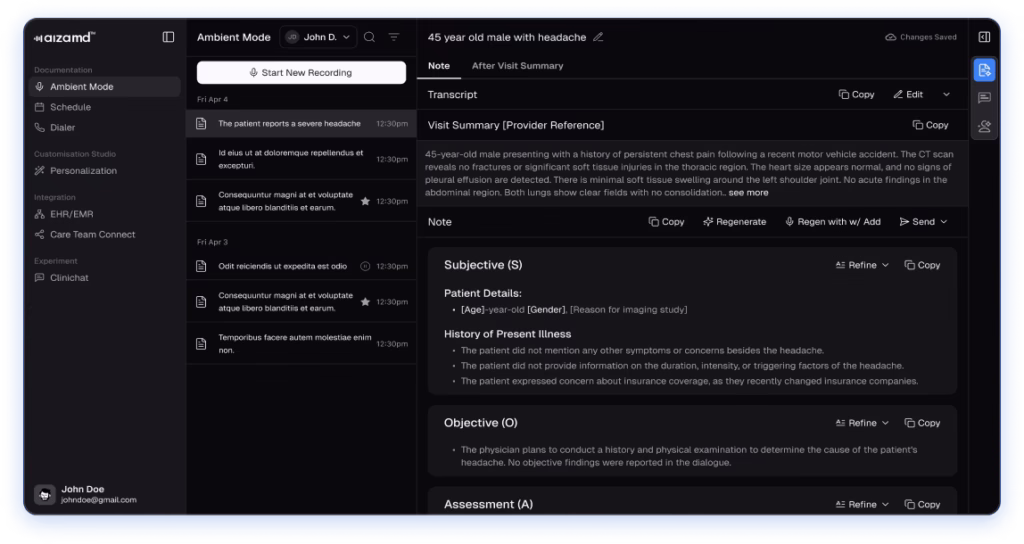Switch to After Visit Summary tab
This screenshot has height=544, width=1024.
coord(517,66)
